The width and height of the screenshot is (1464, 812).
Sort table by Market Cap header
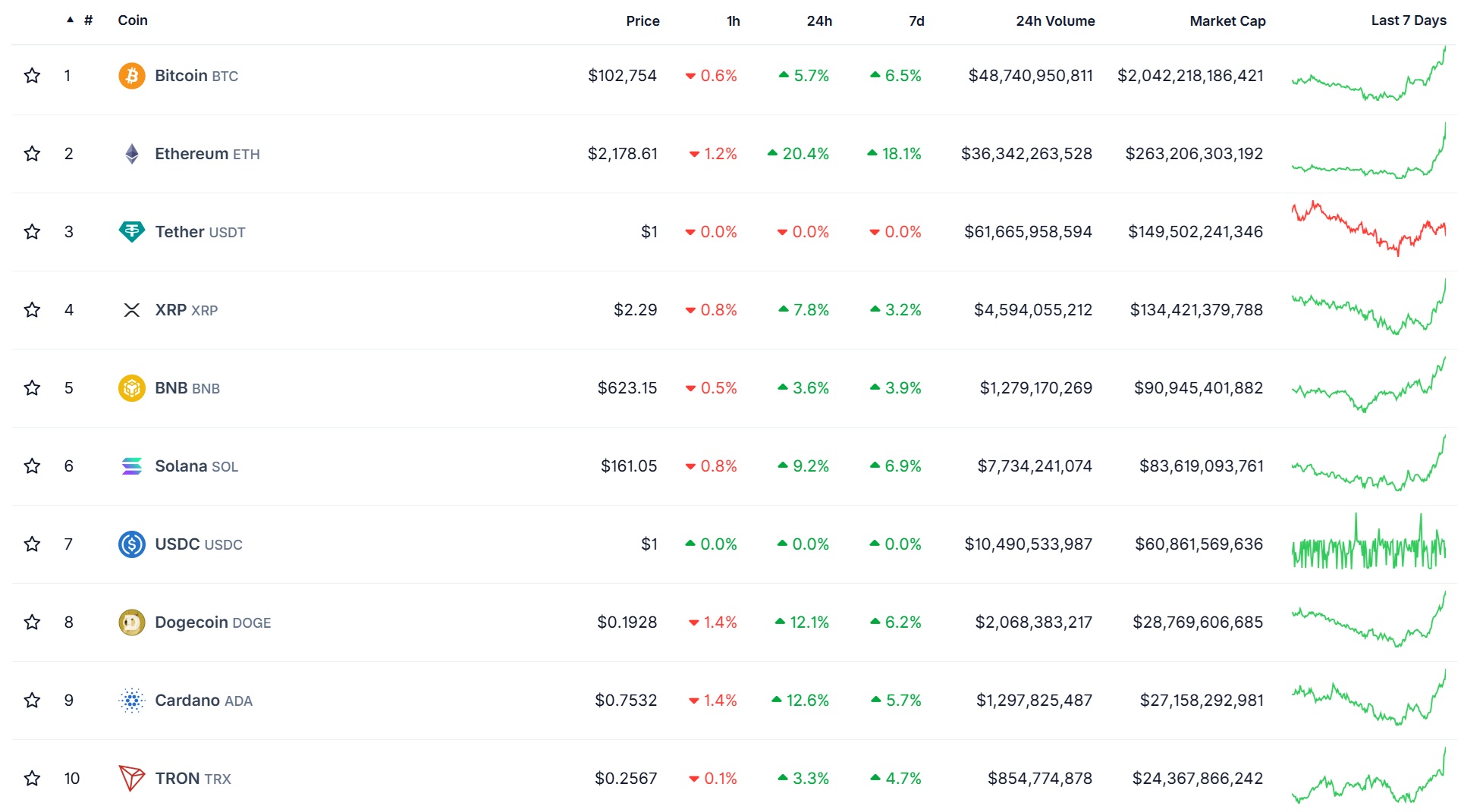[1227, 21]
